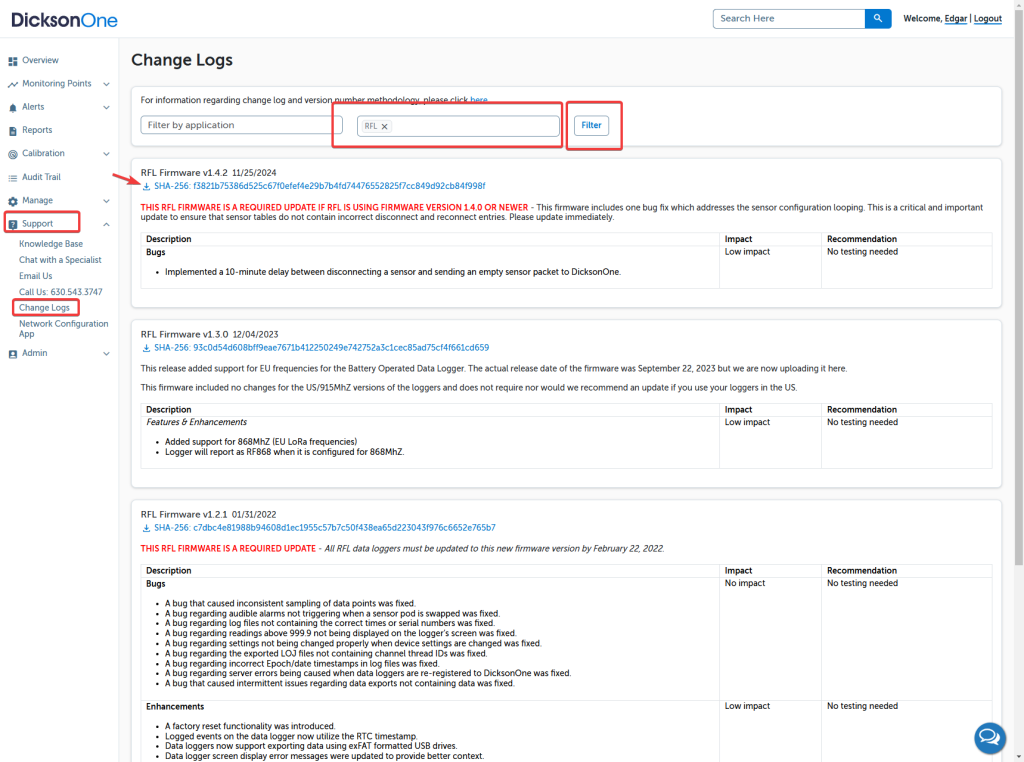Screen dimensions: 1024x762
Task: Click the Calibration target icon
Action: click(x=13, y=154)
